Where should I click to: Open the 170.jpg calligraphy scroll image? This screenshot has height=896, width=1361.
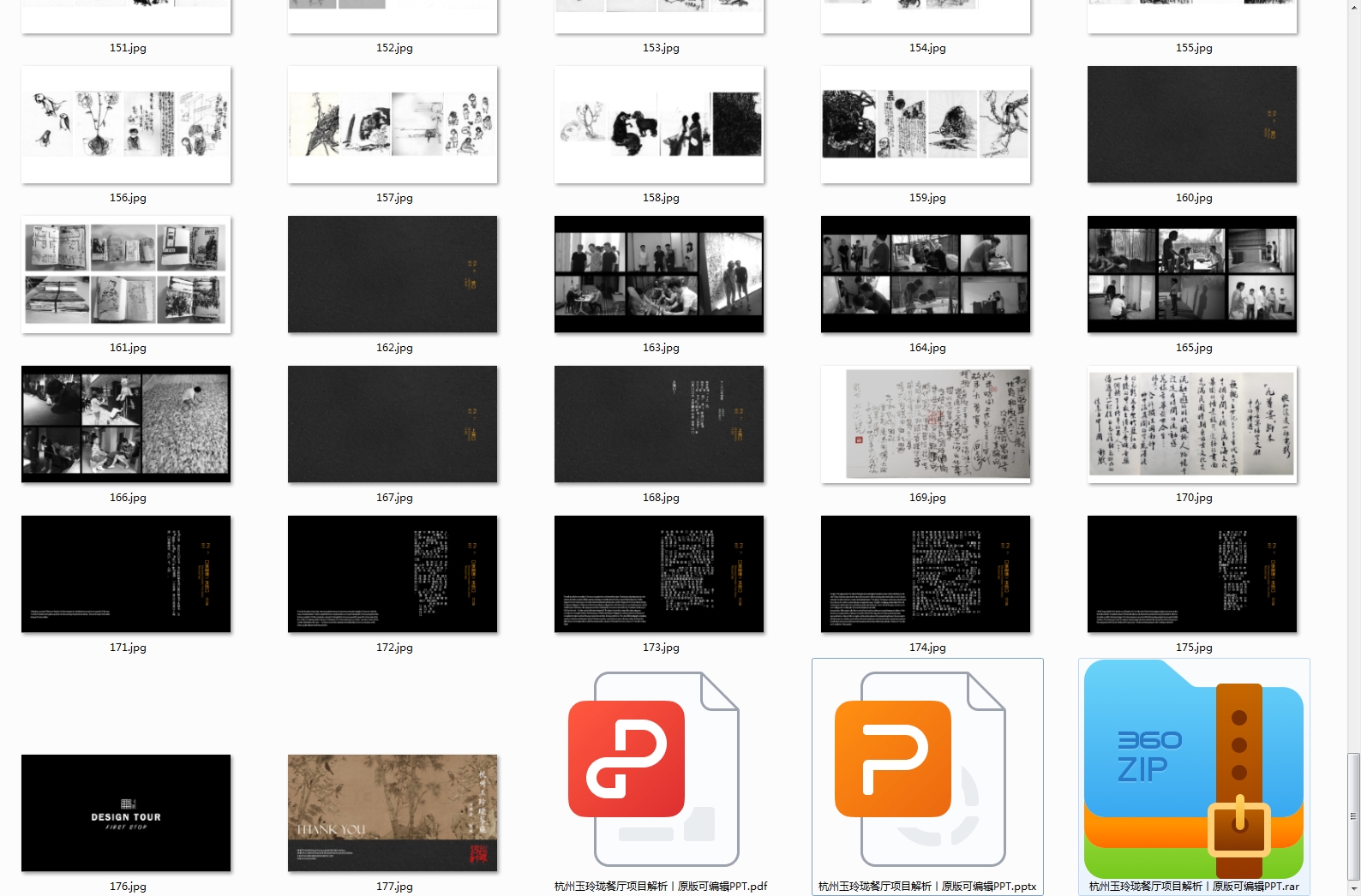[x=1192, y=424]
